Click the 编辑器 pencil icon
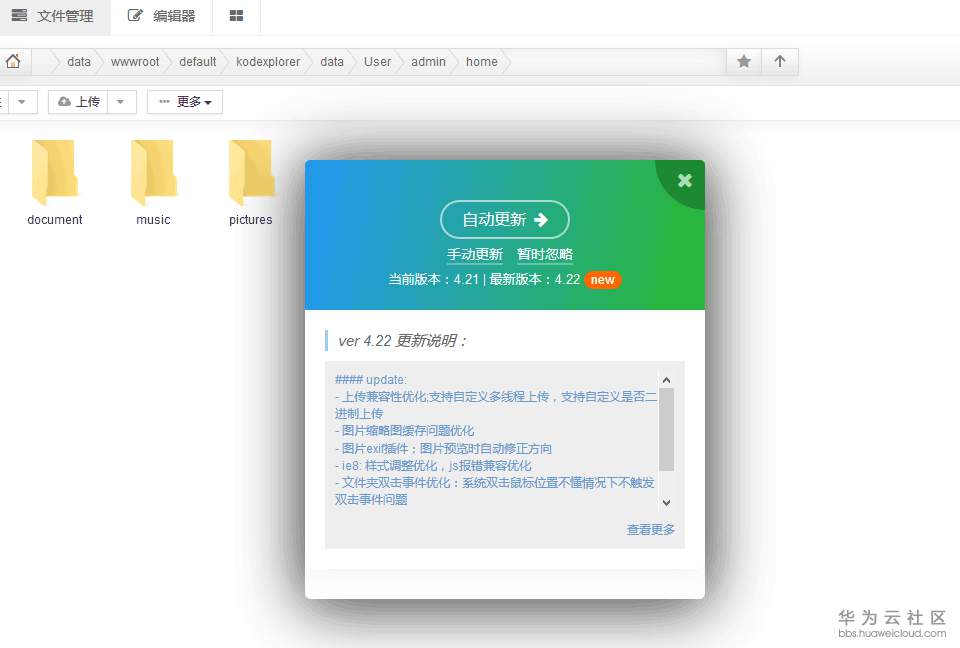The height and width of the screenshot is (648, 960). pos(136,16)
